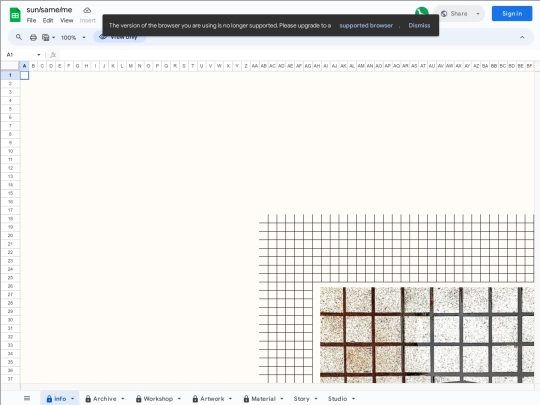The width and height of the screenshot is (540, 405).
Task: Select row 1 header
Action: pos(10,75)
